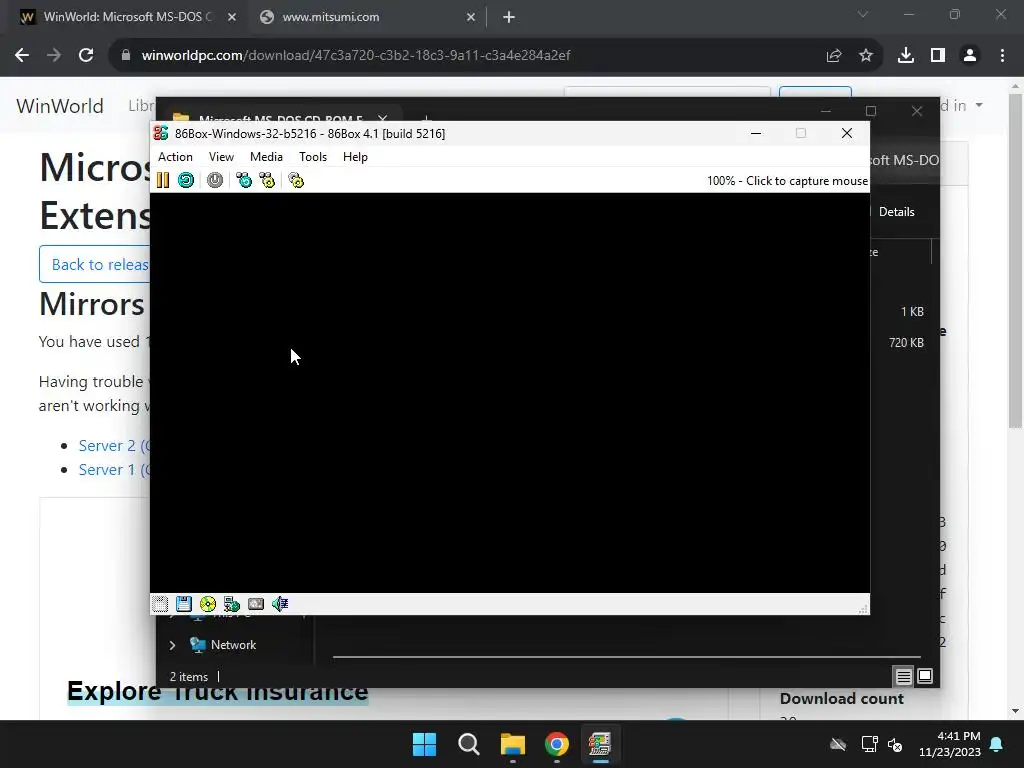Image resolution: width=1024 pixels, height=768 pixels.
Task: Select Network in Explorer sidebar
Action: [x=233, y=645]
